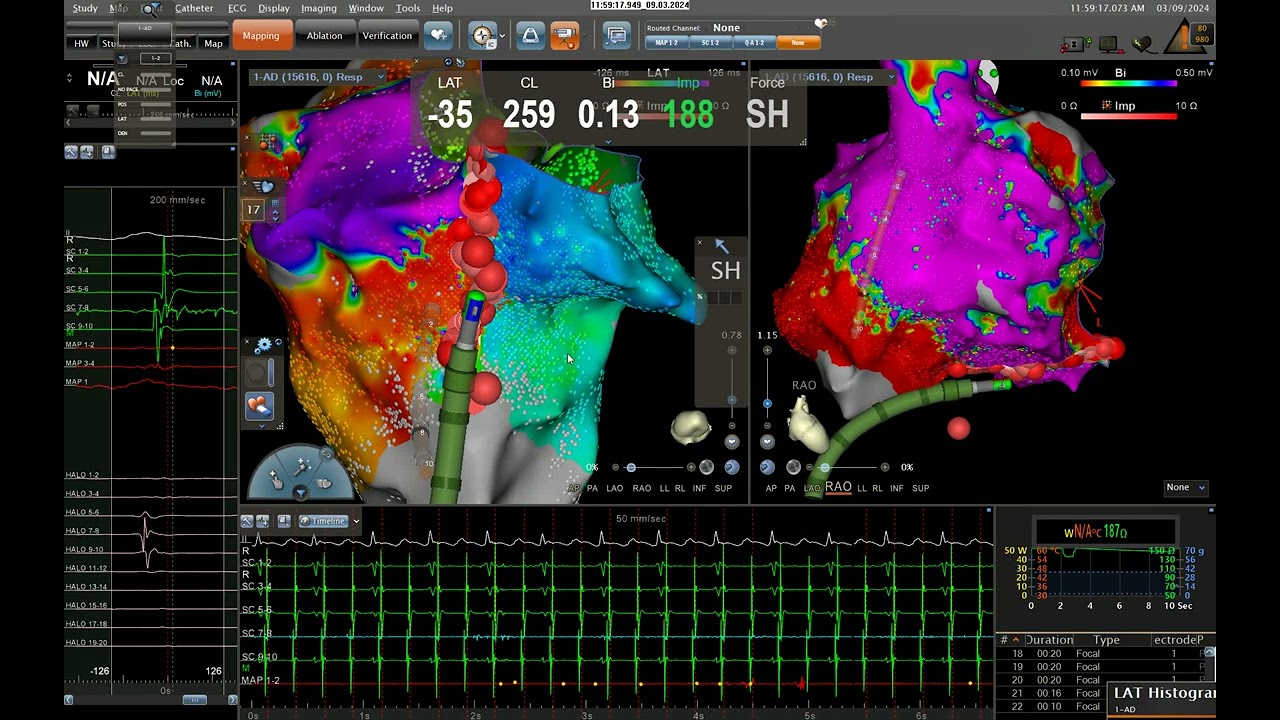Click the third tool icon above the Timeline
Screen dimensions: 1280x720
click(284, 521)
